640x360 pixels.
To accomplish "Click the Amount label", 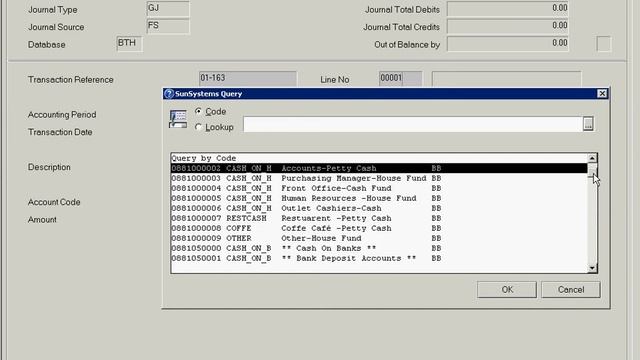I will tap(42, 220).
